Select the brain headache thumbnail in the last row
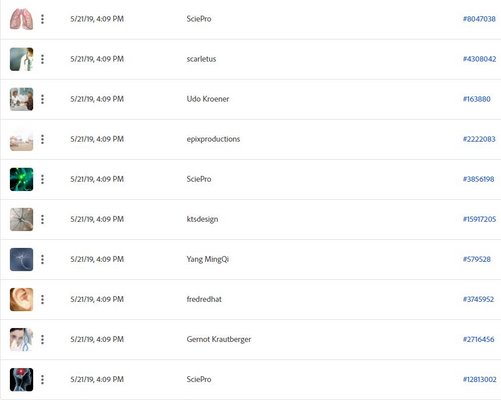 point(21,379)
